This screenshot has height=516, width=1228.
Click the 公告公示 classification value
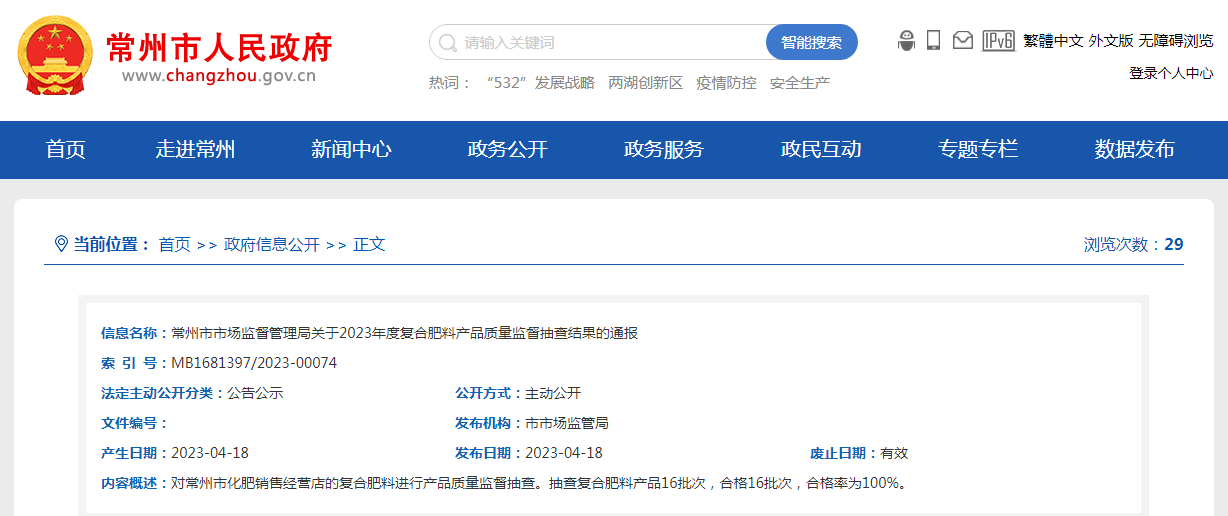tap(255, 393)
